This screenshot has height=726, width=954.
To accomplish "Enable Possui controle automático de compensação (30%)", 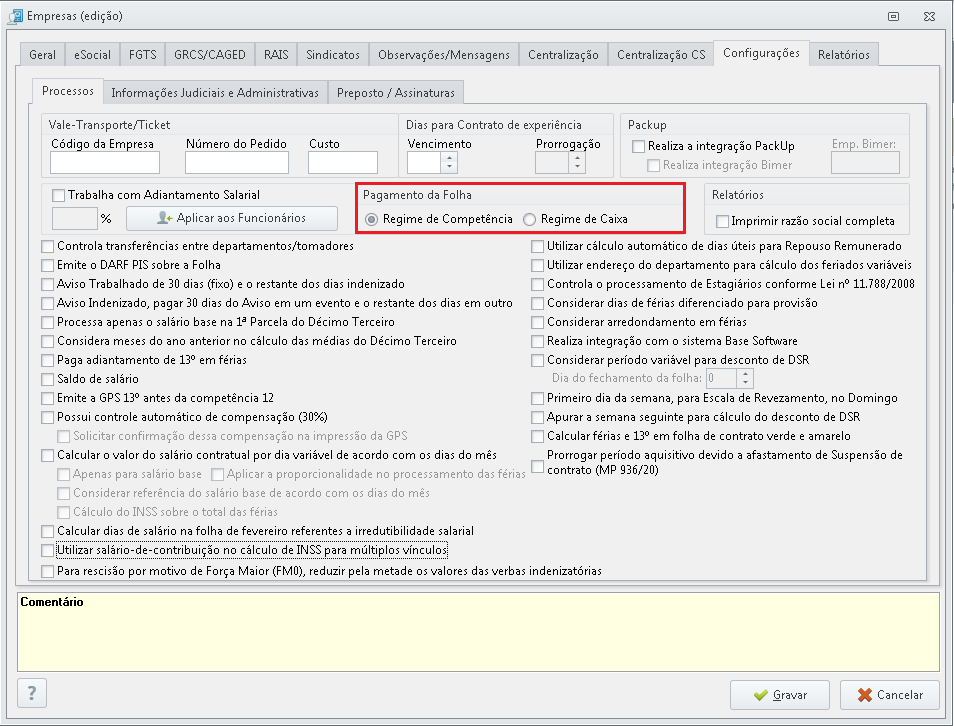I will (47, 417).
